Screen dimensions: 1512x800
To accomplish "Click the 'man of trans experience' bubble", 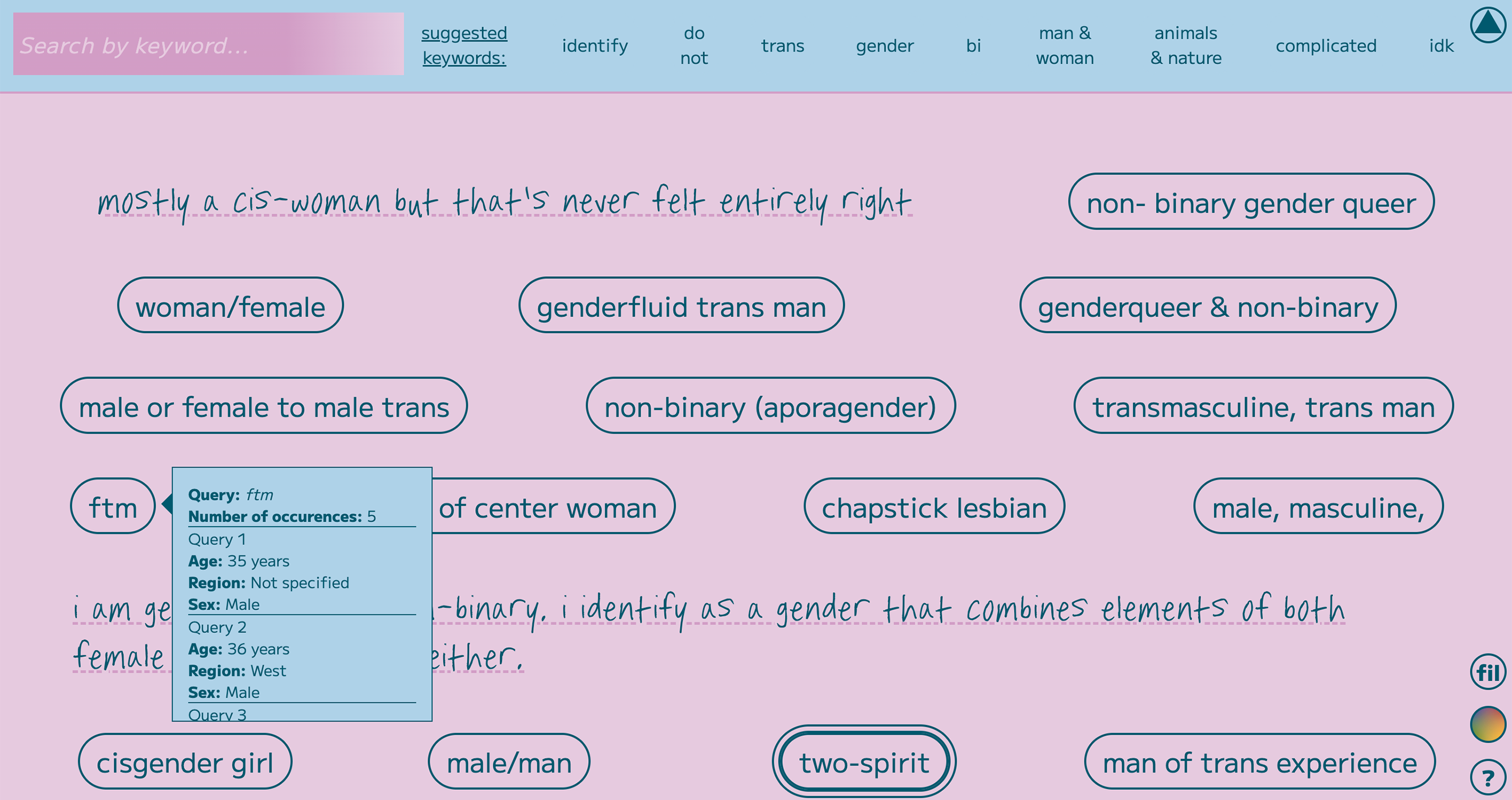I will click(1260, 762).
